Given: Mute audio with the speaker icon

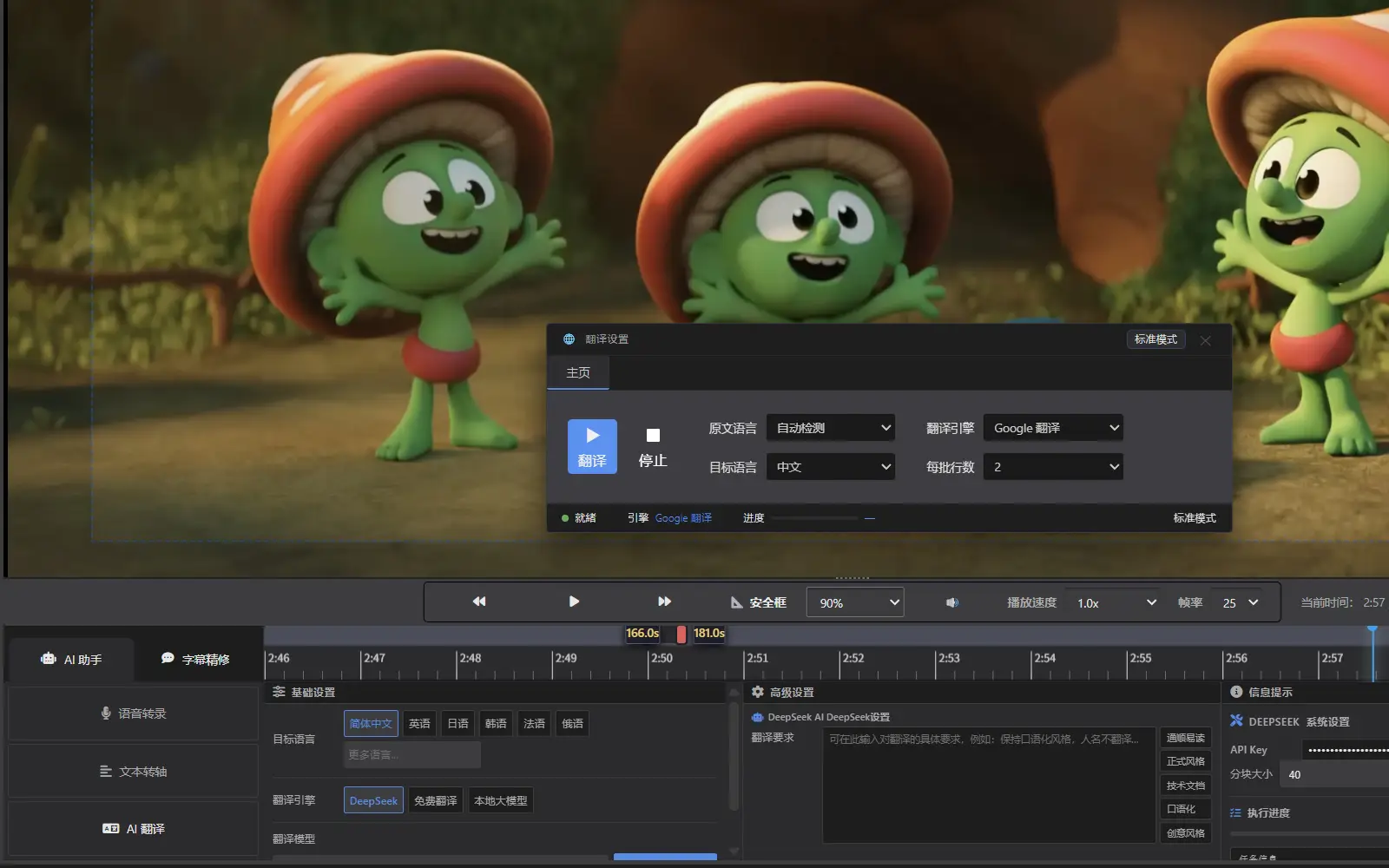Looking at the screenshot, I should tap(952, 602).
